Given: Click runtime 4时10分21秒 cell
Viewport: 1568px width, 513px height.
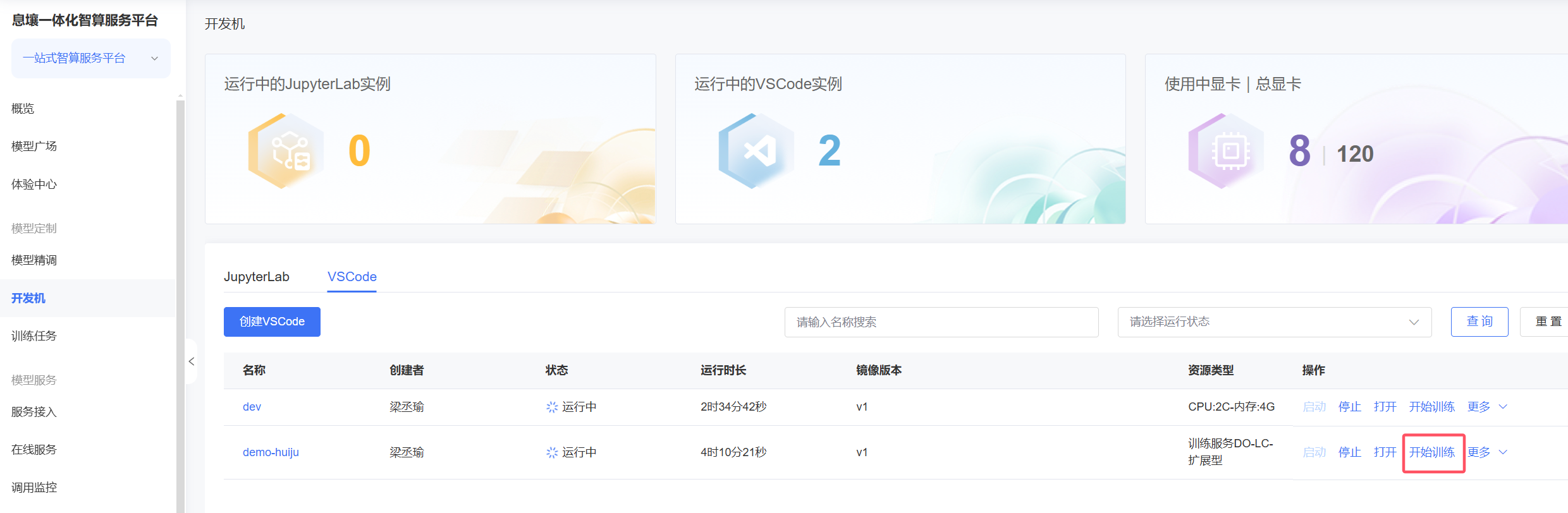Looking at the screenshot, I should pyautogui.click(x=733, y=452).
